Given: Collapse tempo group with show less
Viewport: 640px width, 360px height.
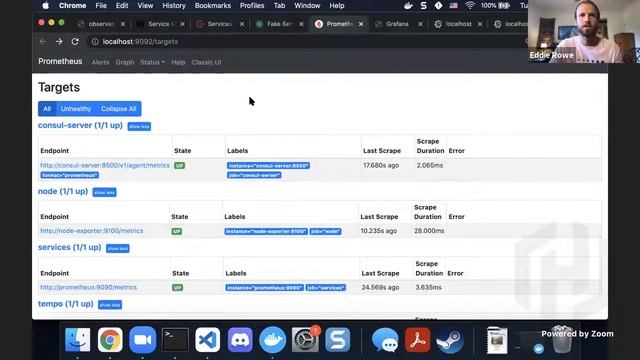Looking at the screenshot, I should click(110, 305).
